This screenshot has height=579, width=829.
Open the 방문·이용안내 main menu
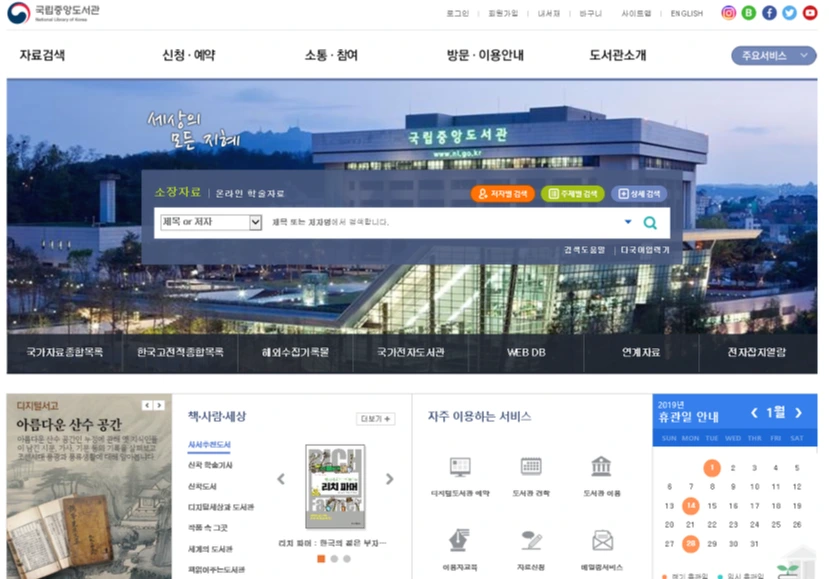(x=485, y=55)
